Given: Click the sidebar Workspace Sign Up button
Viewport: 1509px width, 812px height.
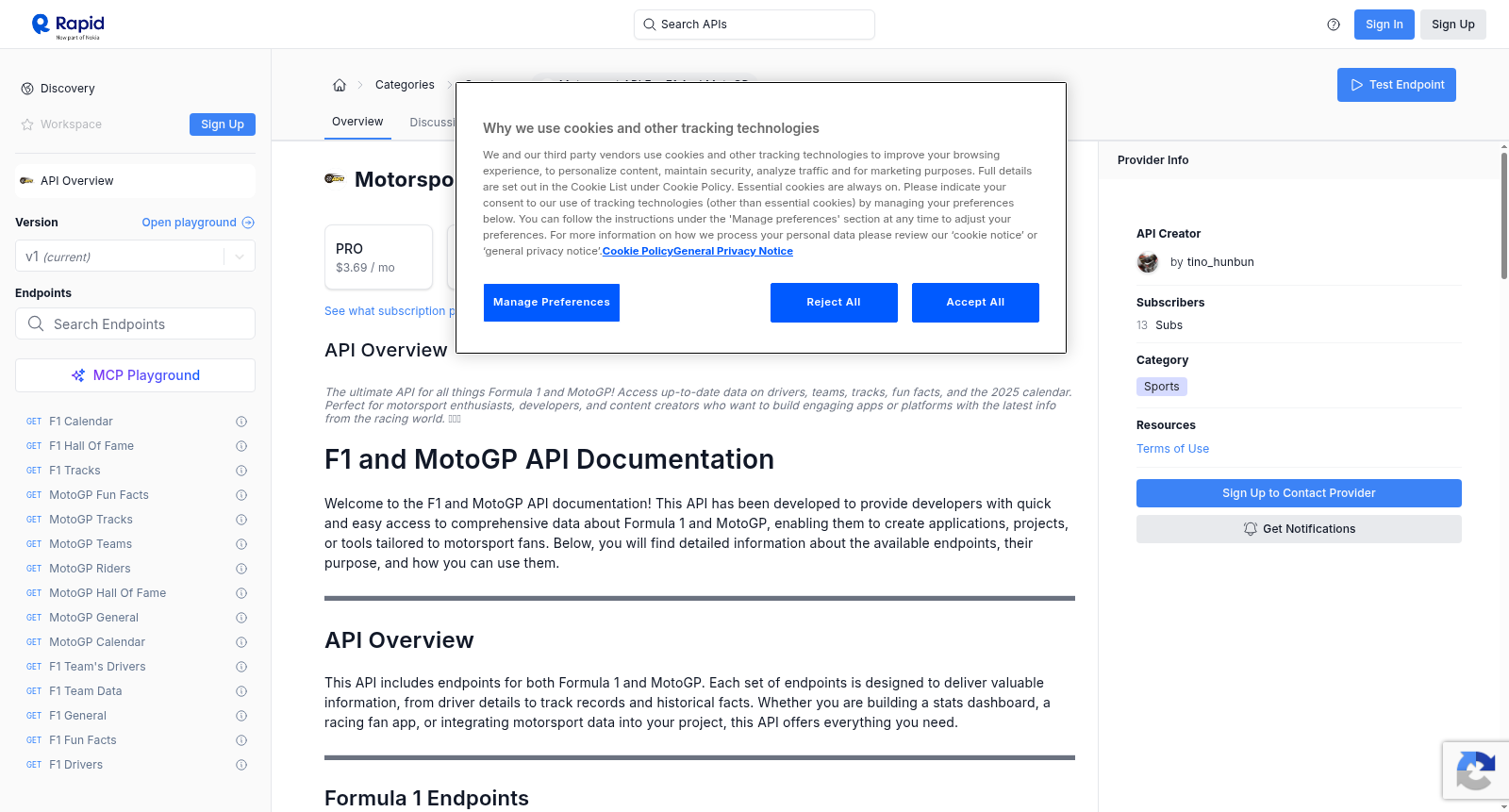Looking at the screenshot, I should tap(223, 124).
